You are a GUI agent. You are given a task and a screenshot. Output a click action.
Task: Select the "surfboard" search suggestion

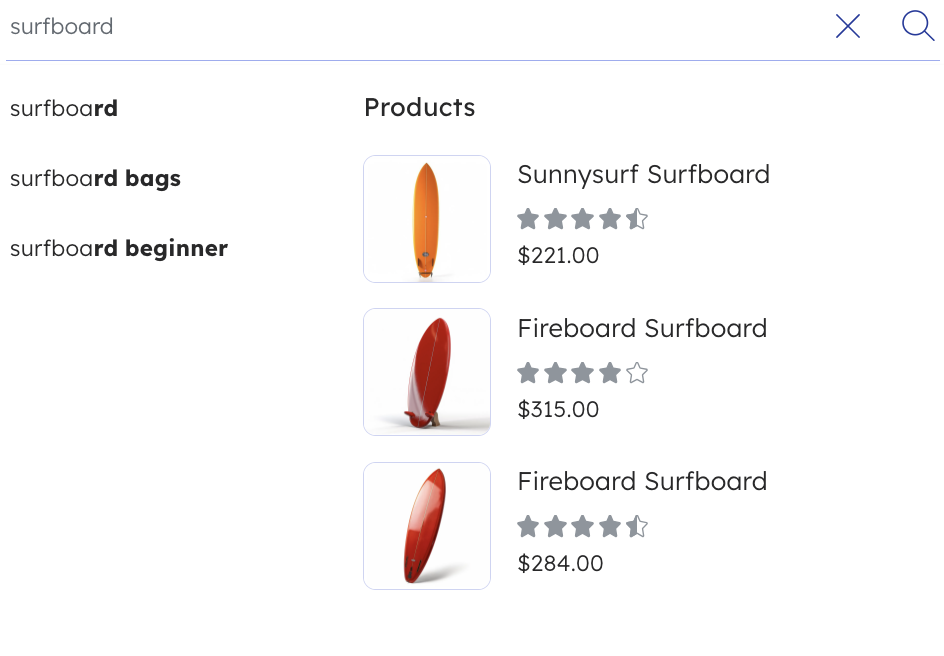64,108
